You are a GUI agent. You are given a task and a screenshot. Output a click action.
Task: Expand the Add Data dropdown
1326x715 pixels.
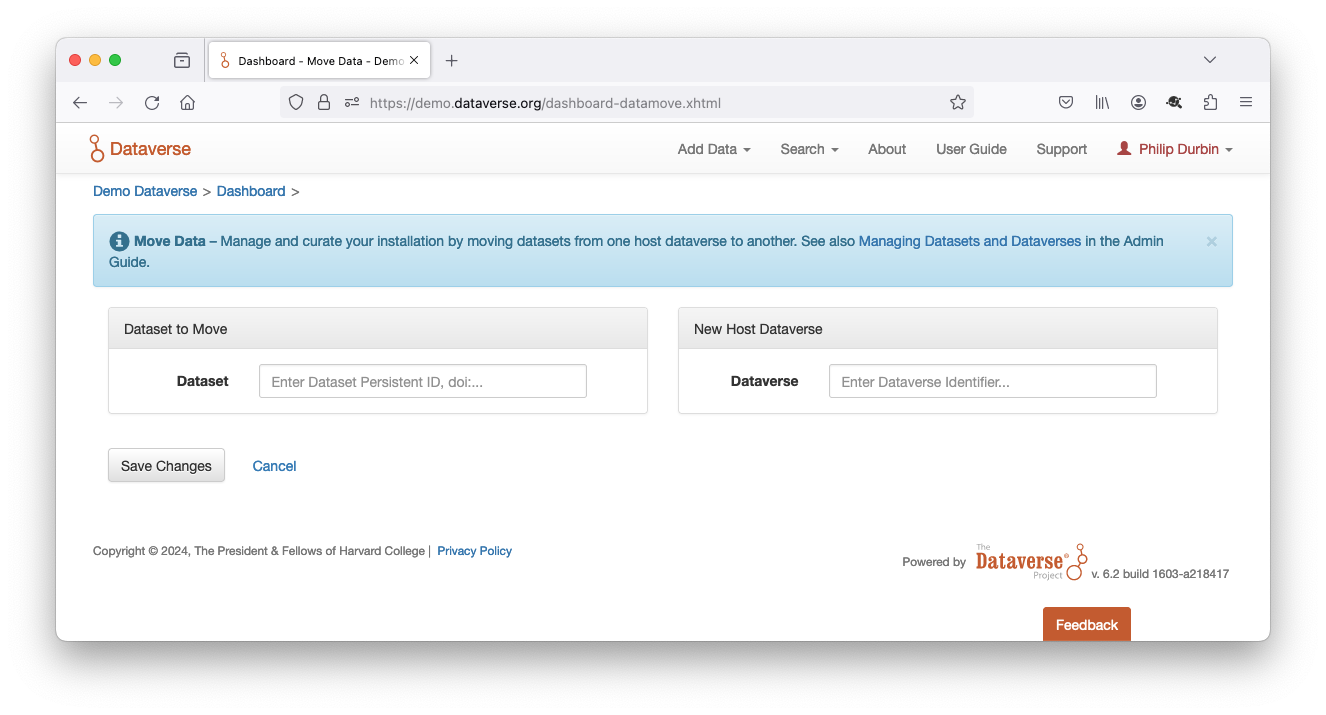[x=713, y=149]
